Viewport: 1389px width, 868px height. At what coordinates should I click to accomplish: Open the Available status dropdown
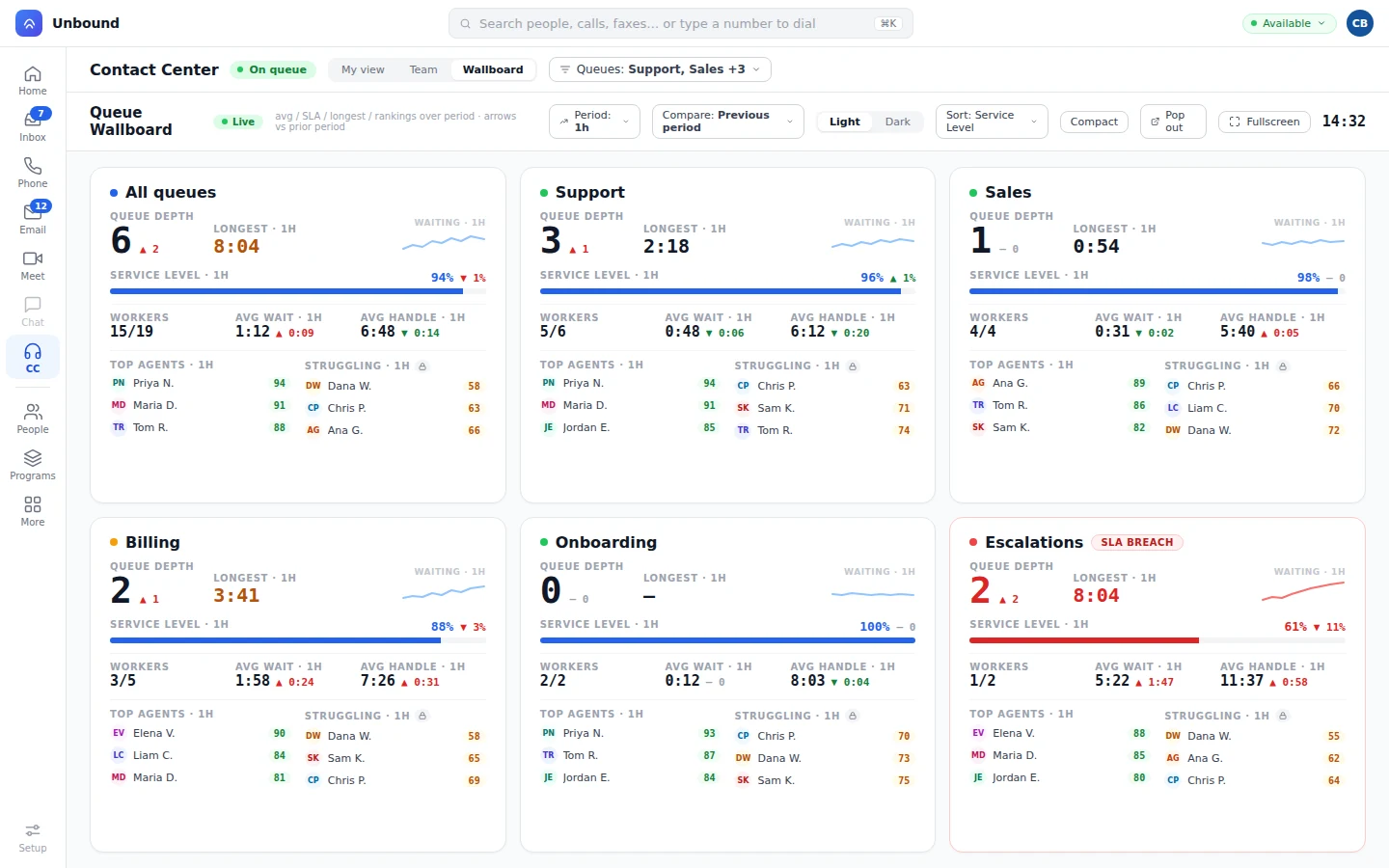click(1289, 23)
